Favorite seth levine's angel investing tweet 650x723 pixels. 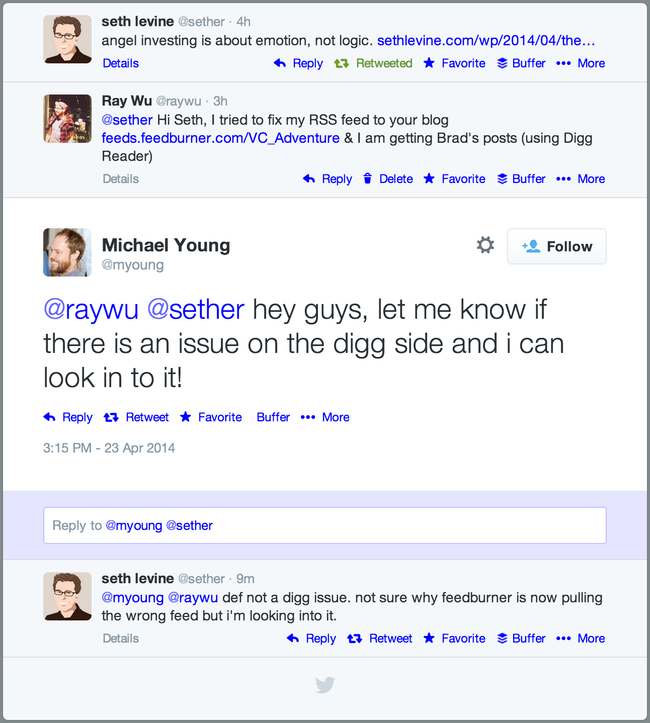(x=454, y=63)
